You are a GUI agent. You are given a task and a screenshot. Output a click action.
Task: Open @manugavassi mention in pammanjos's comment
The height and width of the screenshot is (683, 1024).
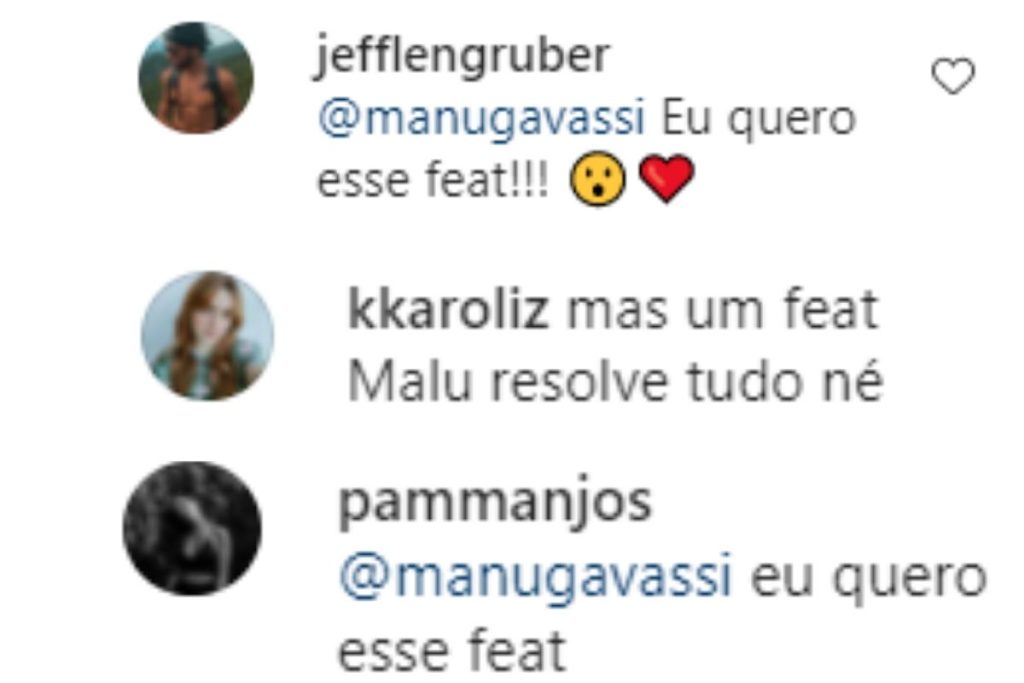click(x=536, y=577)
